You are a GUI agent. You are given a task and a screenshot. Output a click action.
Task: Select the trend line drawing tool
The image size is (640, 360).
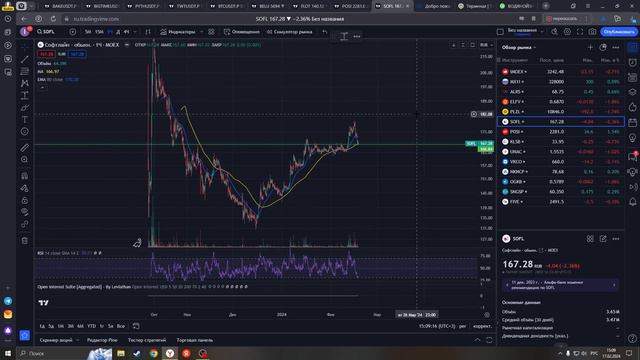click(x=24, y=59)
